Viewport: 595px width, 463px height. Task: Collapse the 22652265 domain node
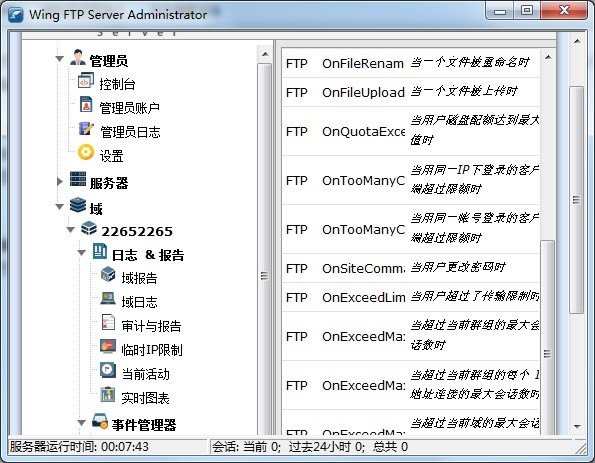tap(70, 230)
